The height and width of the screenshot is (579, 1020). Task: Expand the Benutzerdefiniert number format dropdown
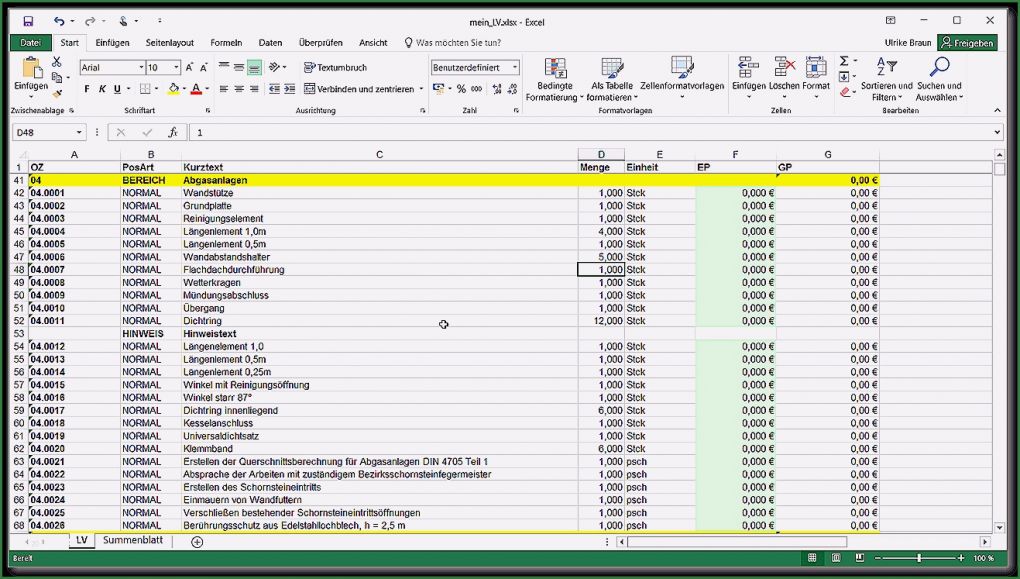tap(515, 68)
